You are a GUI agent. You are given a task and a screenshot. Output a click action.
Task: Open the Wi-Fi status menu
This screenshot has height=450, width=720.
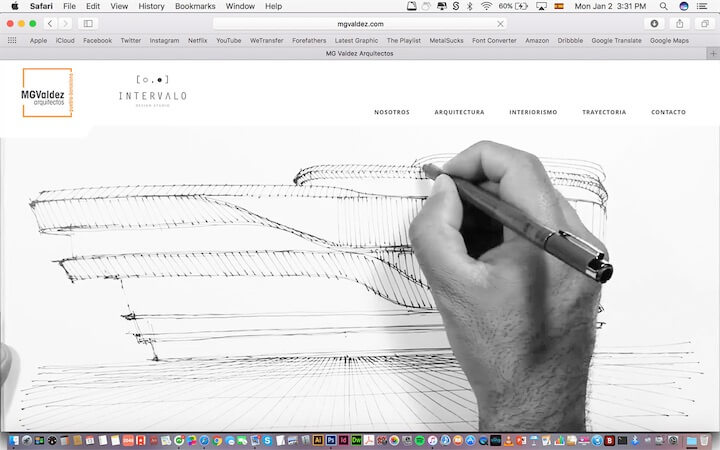coord(486,6)
